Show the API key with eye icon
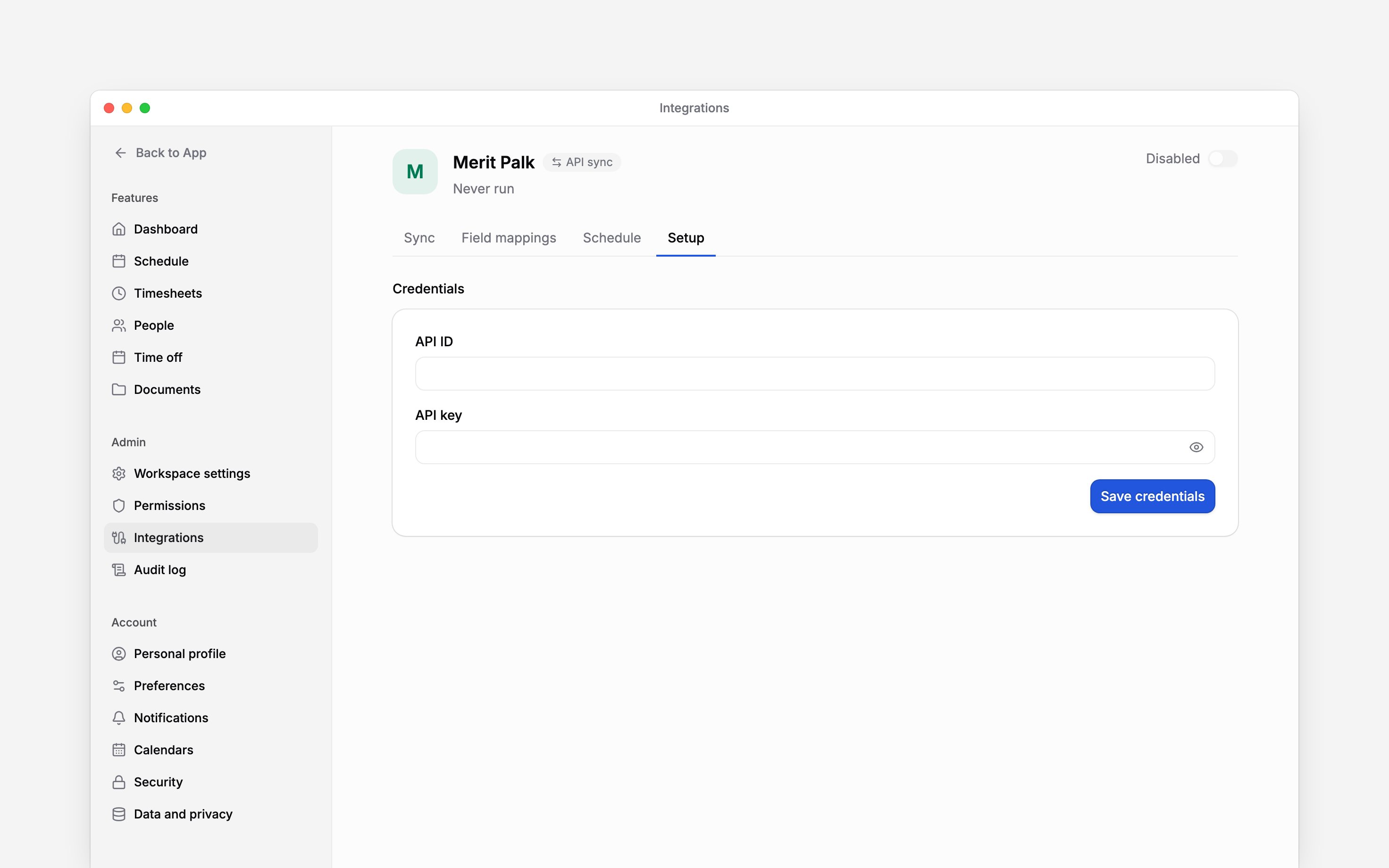This screenshot has height=868, width=1389. point(1196,447)
